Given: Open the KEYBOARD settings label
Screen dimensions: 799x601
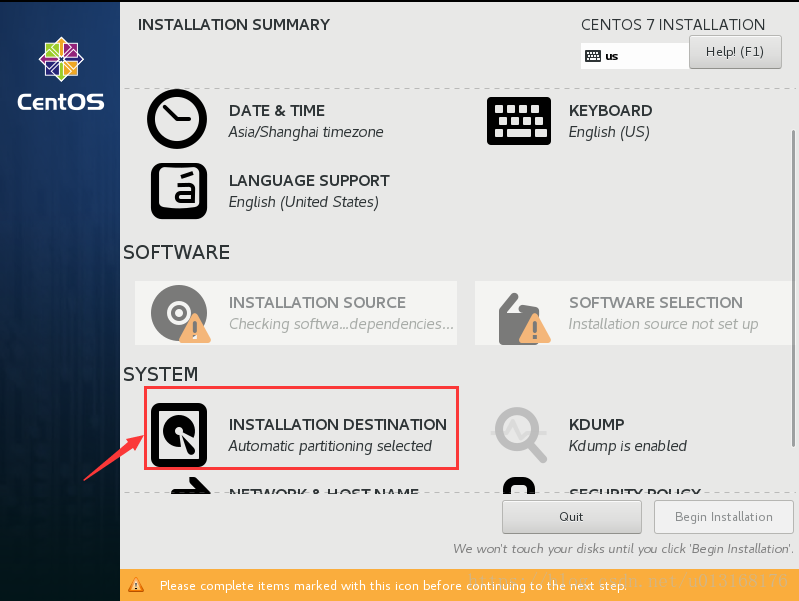Looking at the screenshot, I should coord(610,111).
